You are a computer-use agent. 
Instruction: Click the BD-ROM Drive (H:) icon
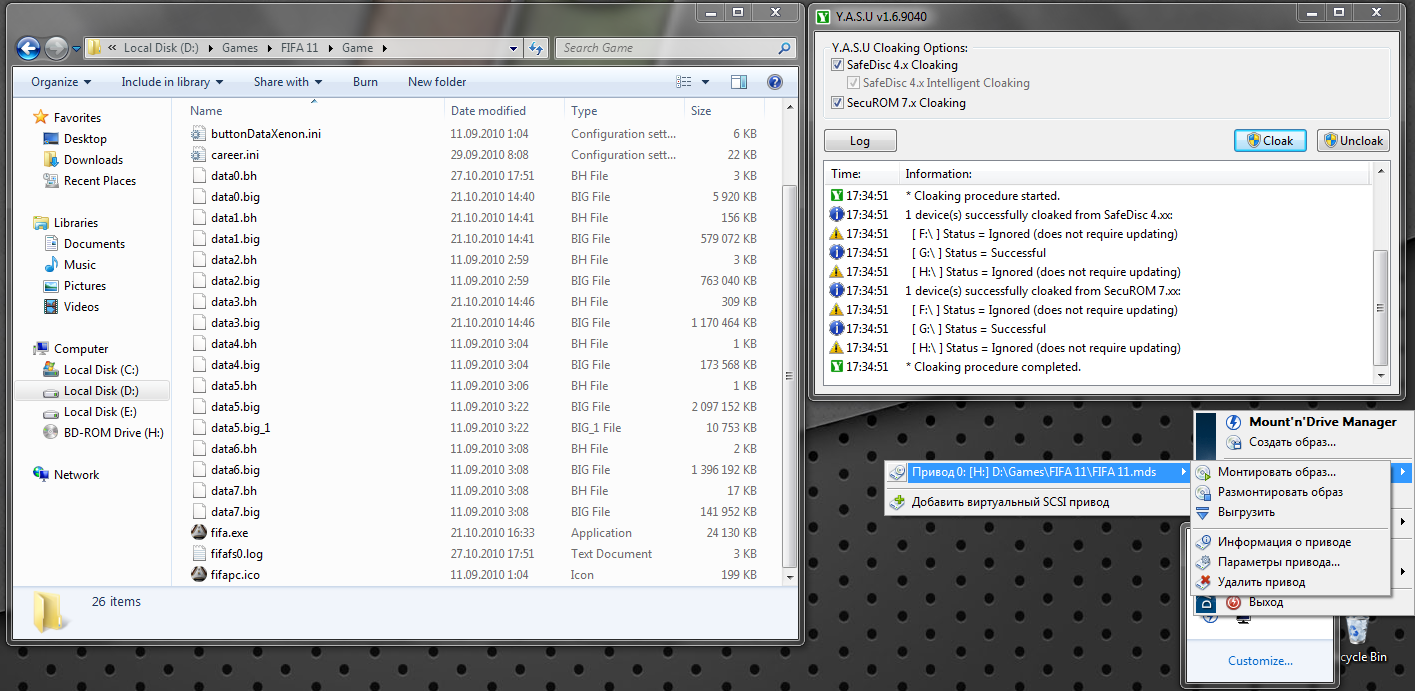click(x=51, y=433)
